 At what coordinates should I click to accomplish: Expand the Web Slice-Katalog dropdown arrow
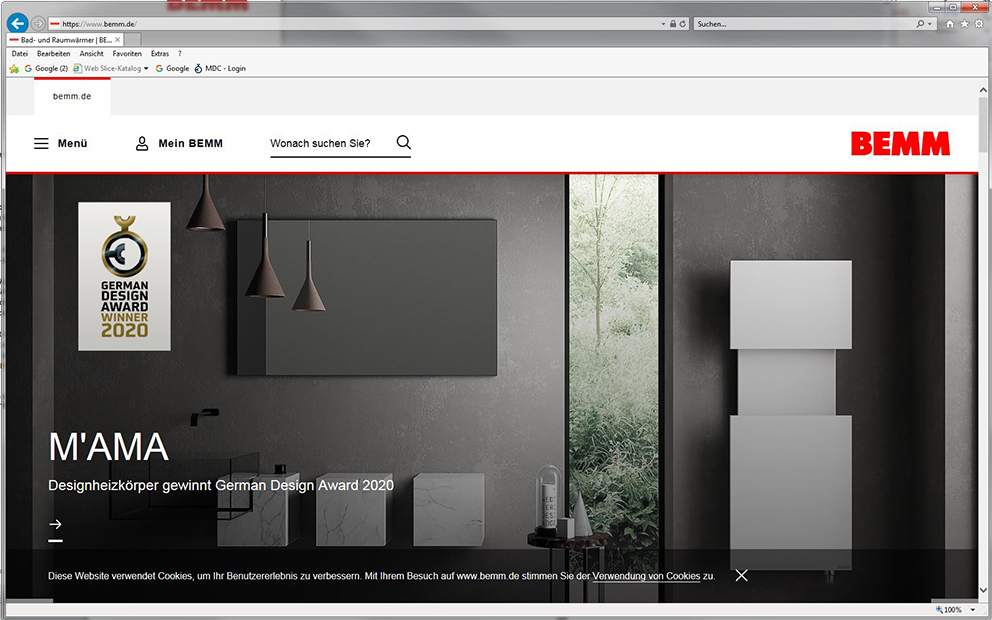pyautogui.click(x=146, y=68)
